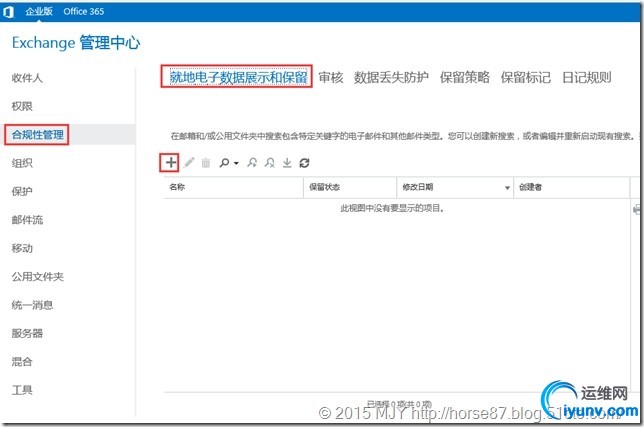This screenshot has width=644, height=427.
Task: Click the trash delete icon
Action: click(x=206, y=163)
